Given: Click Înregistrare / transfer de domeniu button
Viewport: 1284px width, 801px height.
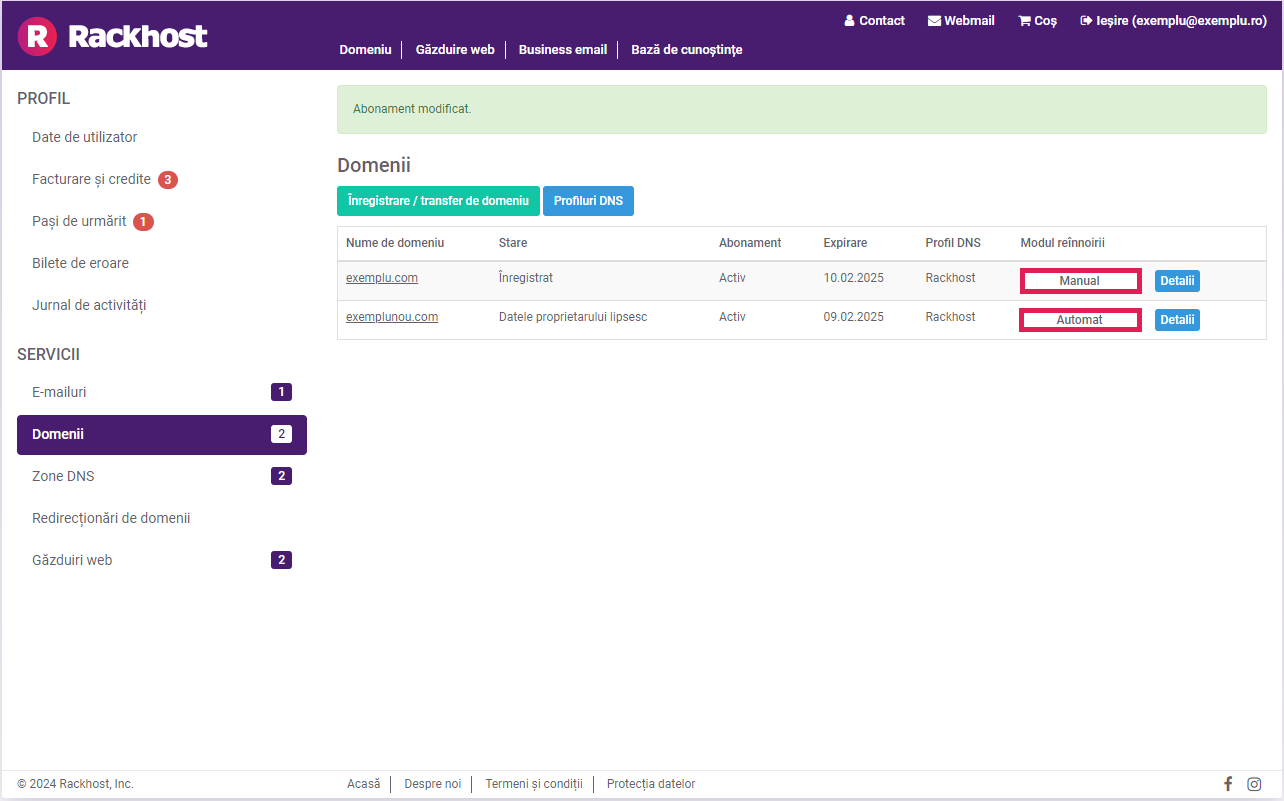Looking at the screenshot, I should pyautogui.click(x=438, y=201).
